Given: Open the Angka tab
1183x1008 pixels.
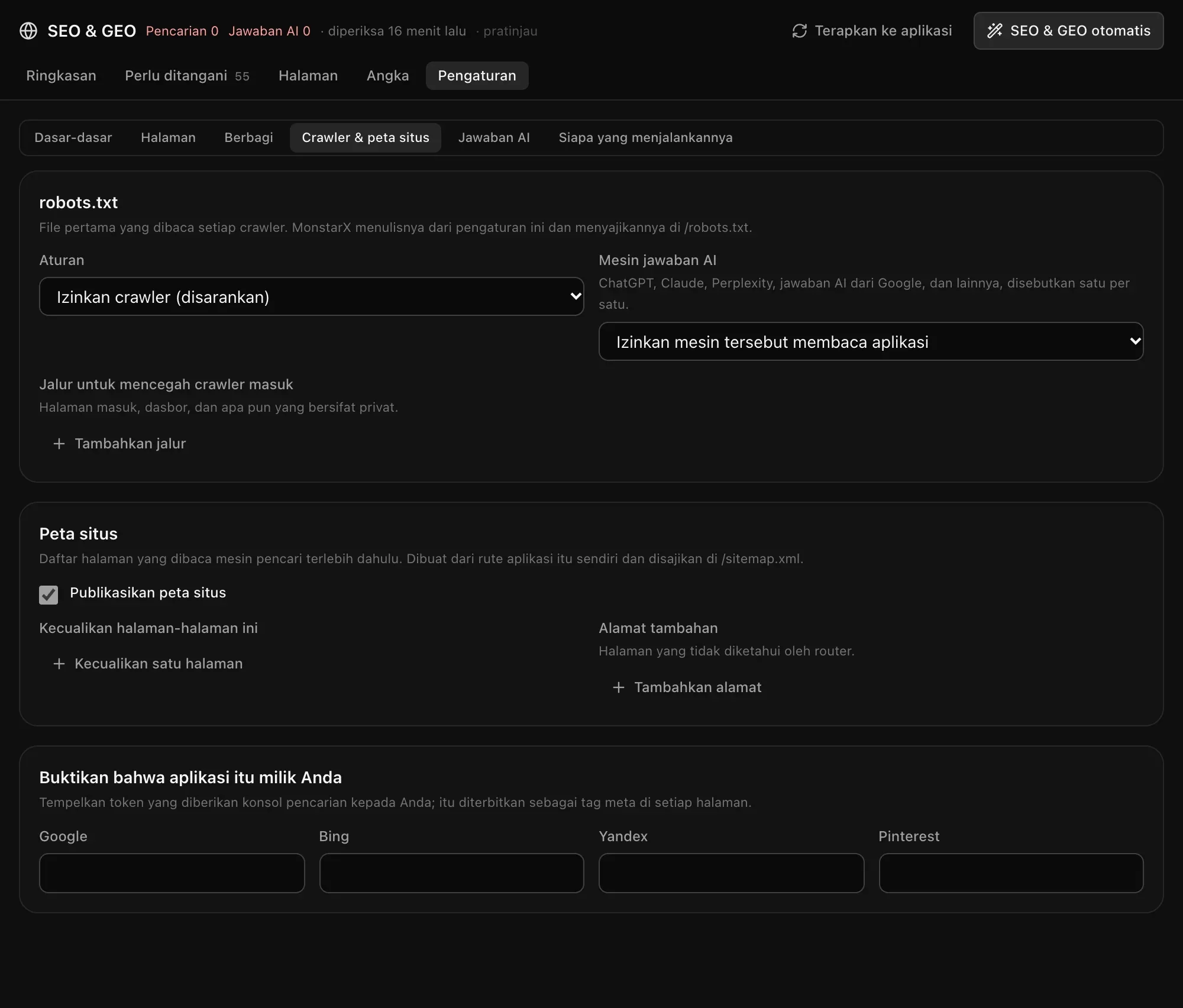Looking at the screenshot, I should point(388,76).
